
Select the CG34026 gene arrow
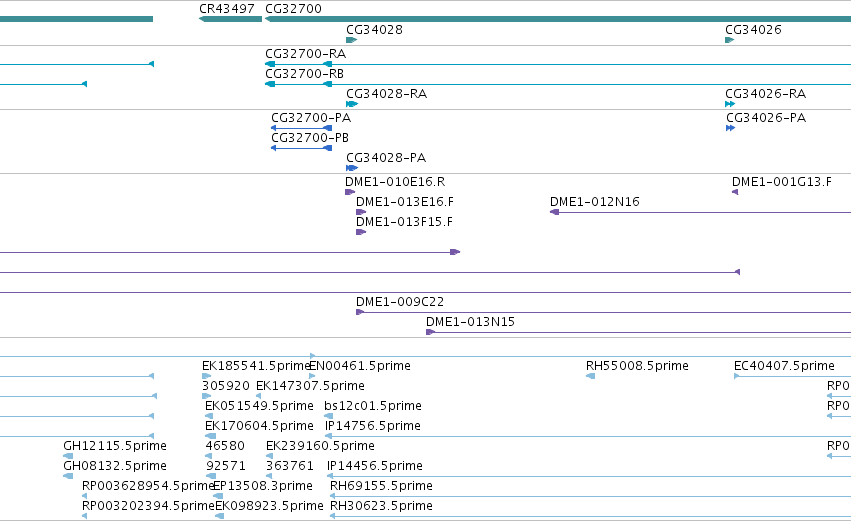click(x=729, y=40)
